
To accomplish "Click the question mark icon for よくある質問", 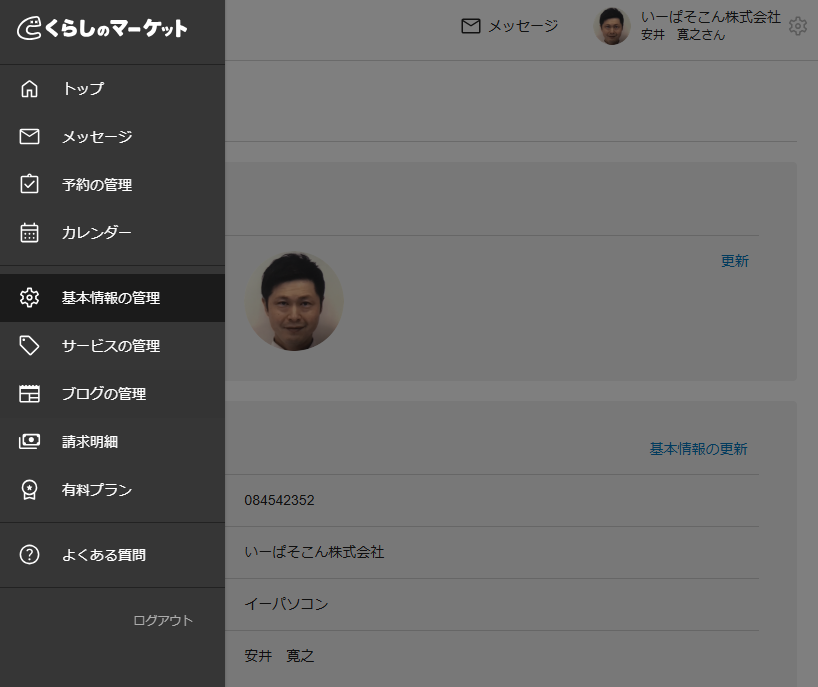I will coord(30,555).
